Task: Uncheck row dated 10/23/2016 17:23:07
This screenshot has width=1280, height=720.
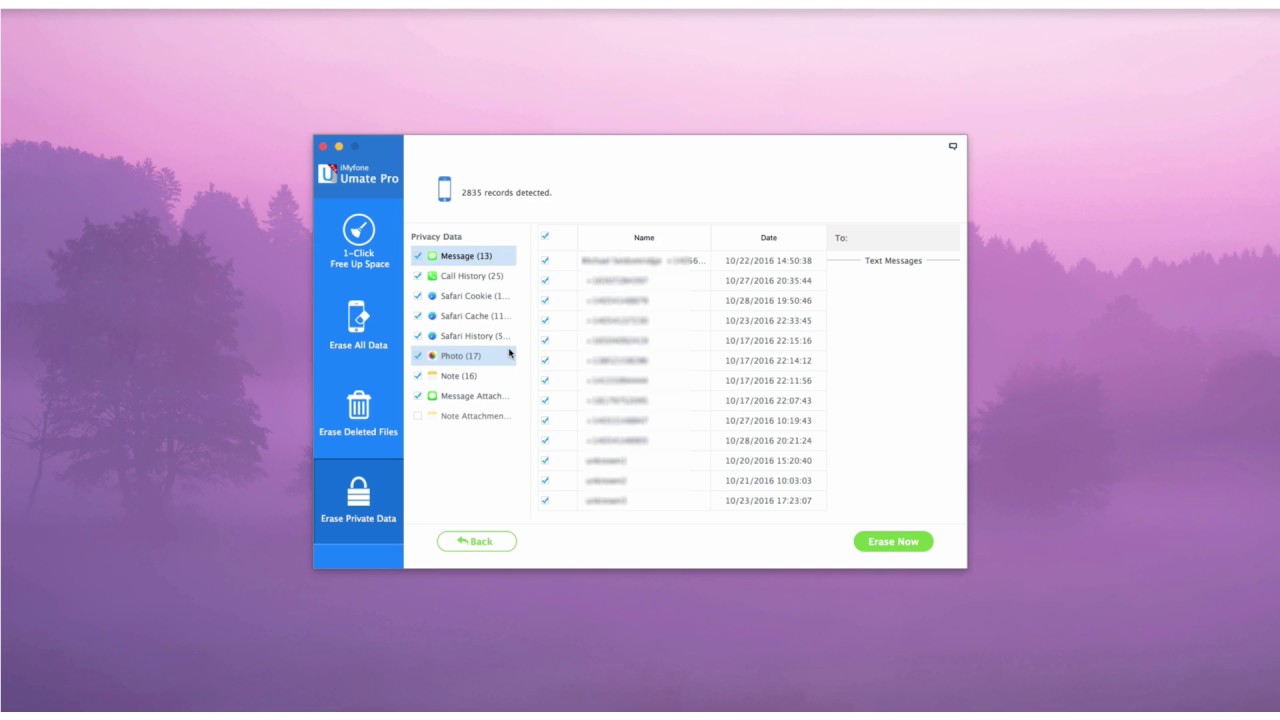Action: click(x=545, y=501)
